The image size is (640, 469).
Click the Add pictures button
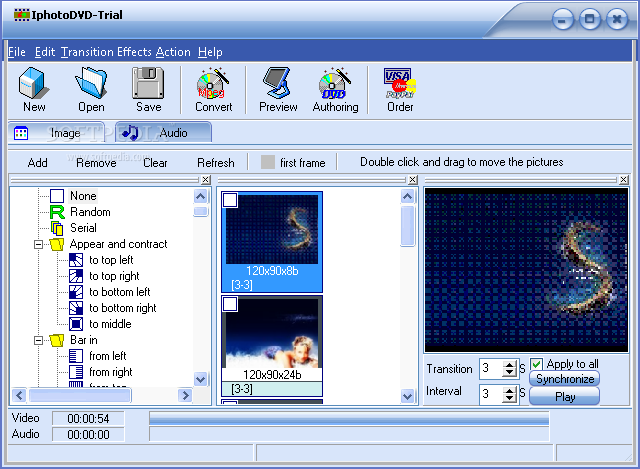click(38, 163)
